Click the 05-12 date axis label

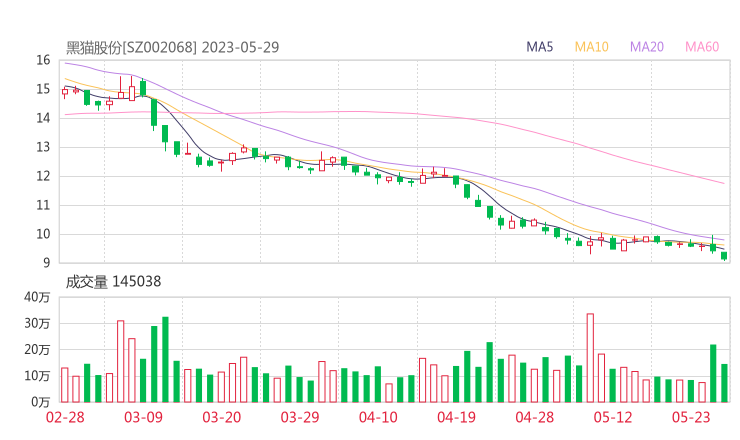[613, 417]
